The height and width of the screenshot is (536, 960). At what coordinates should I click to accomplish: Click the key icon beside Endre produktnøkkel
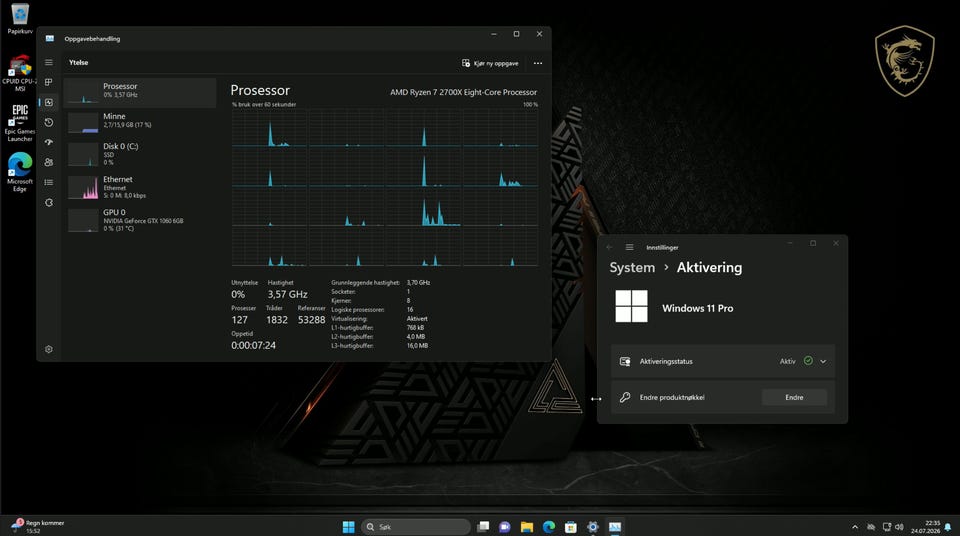[625, 398]
